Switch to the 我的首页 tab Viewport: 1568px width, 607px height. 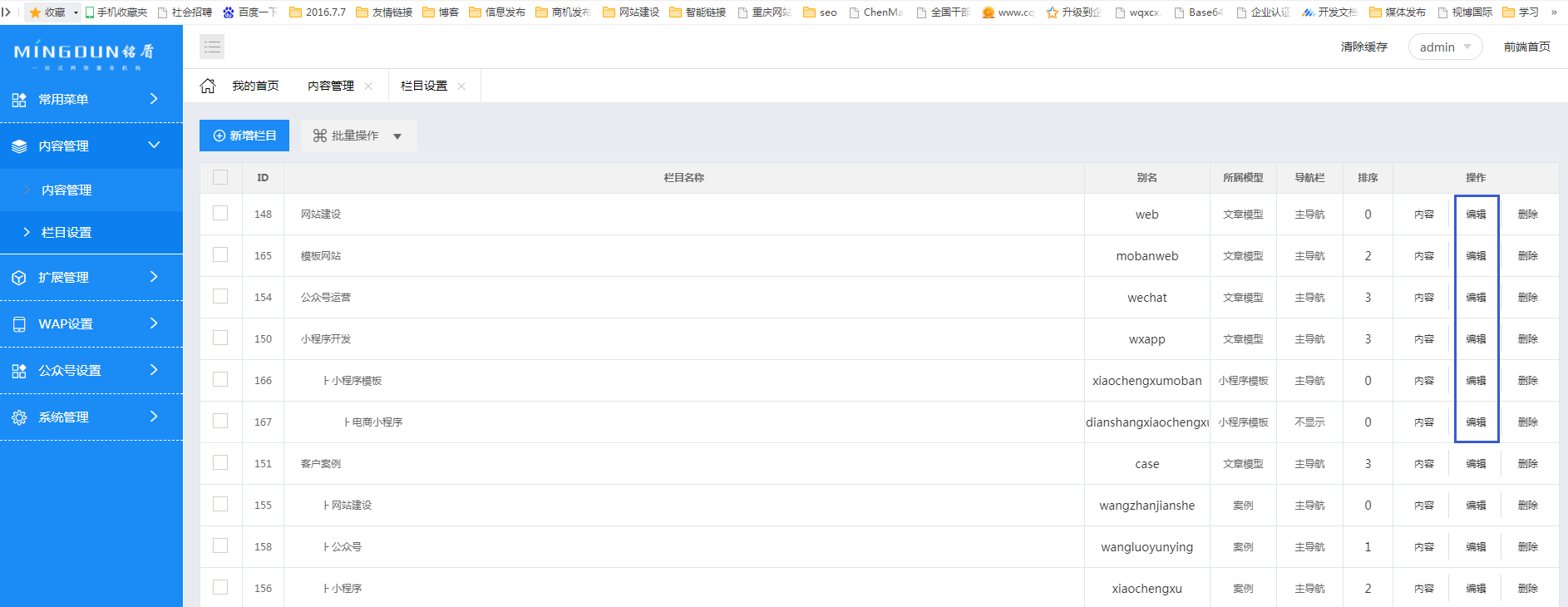255,86
